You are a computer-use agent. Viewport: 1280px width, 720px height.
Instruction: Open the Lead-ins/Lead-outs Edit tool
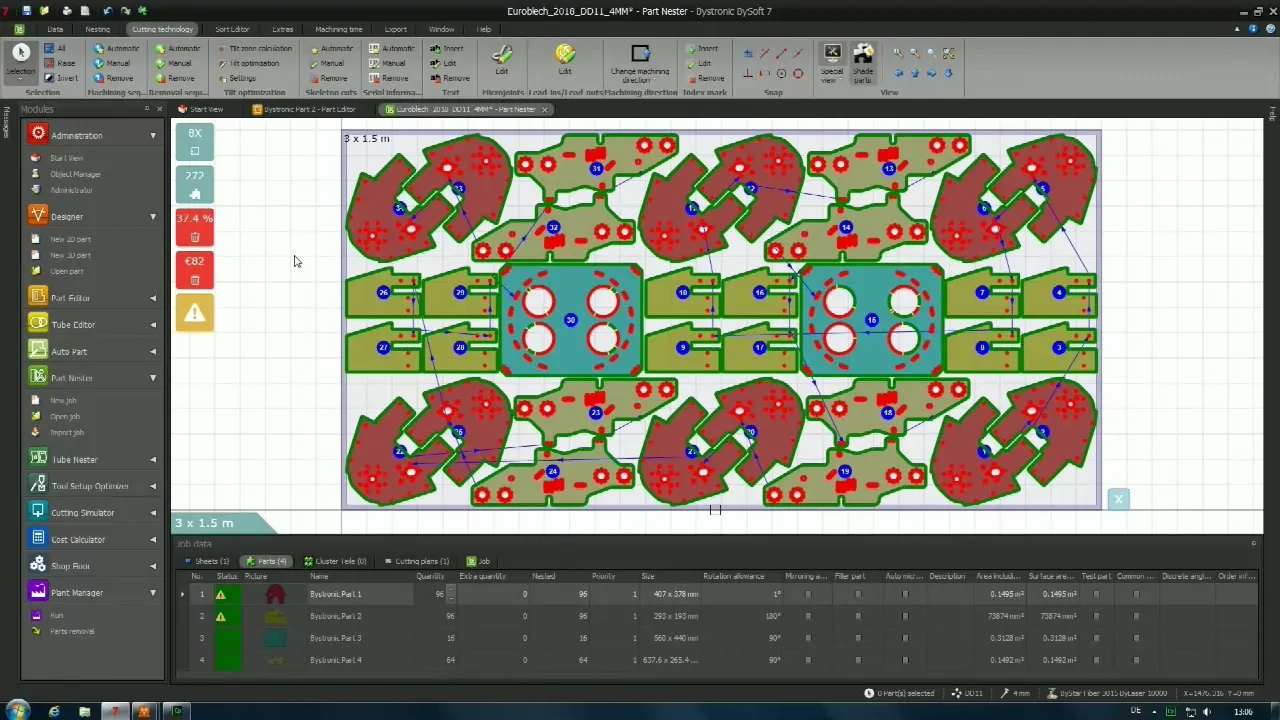[x=565, y=59]
